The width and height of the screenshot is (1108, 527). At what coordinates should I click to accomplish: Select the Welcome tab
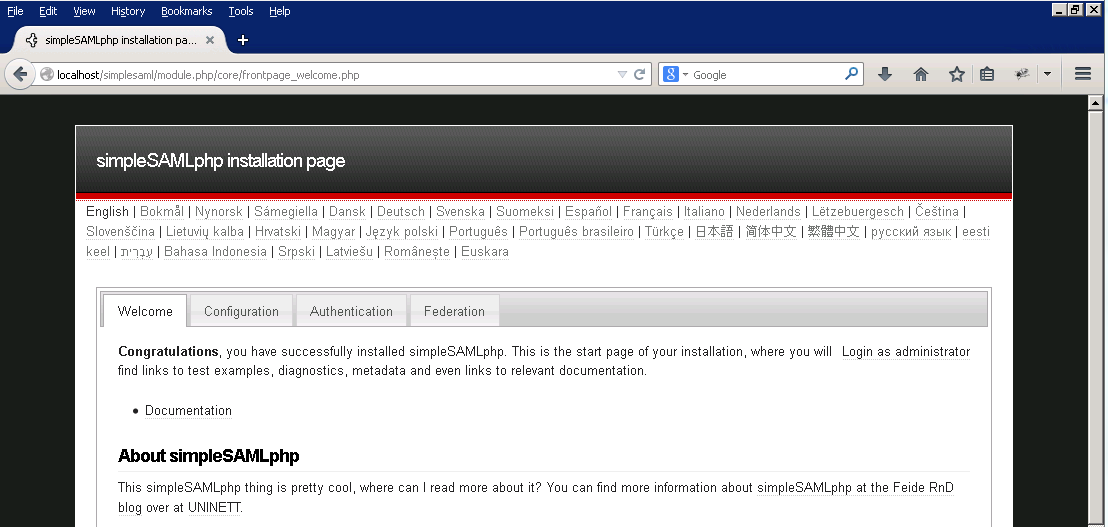[x=145, y=311]
